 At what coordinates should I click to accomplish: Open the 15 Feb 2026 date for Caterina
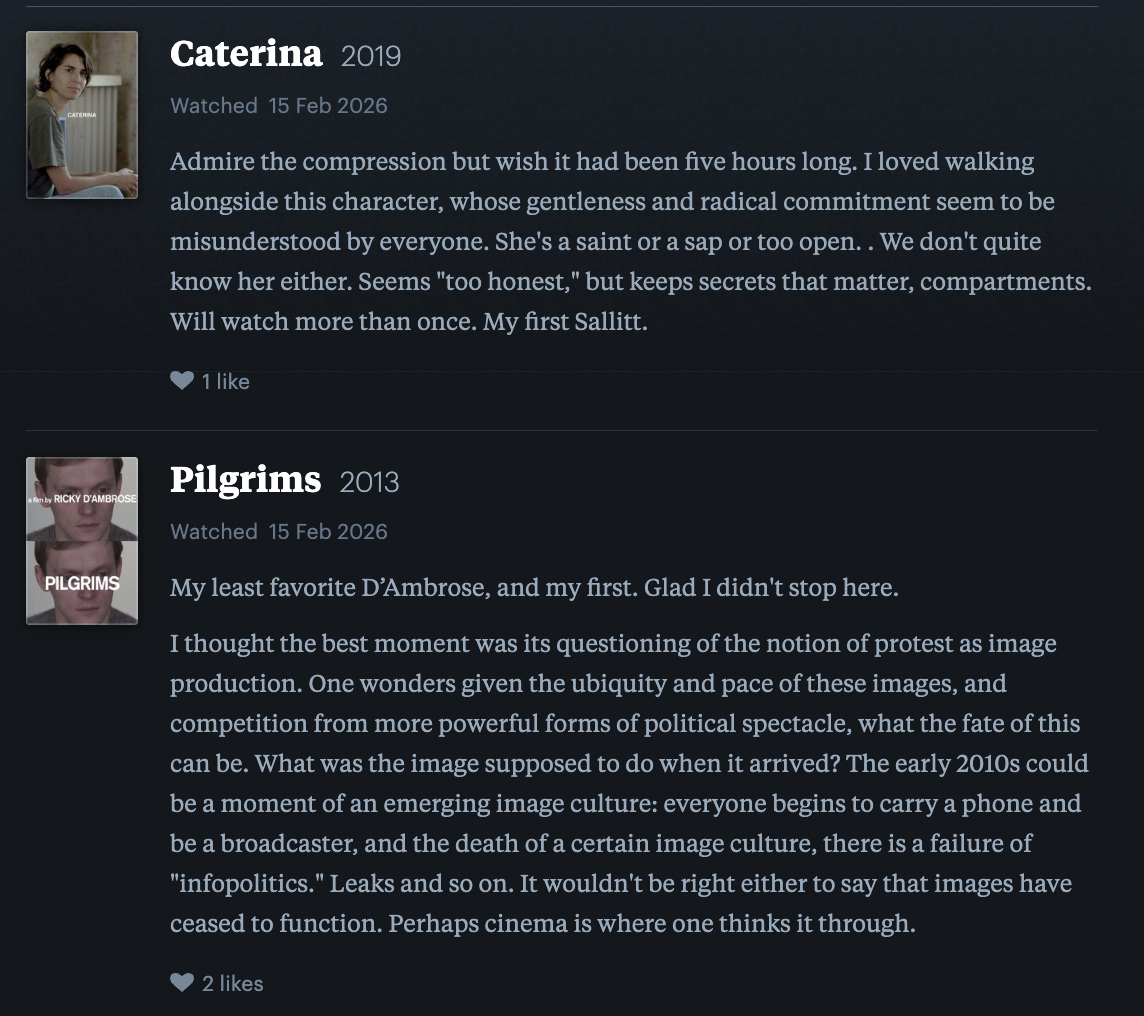pyautogui.click(x=328, y=106)
